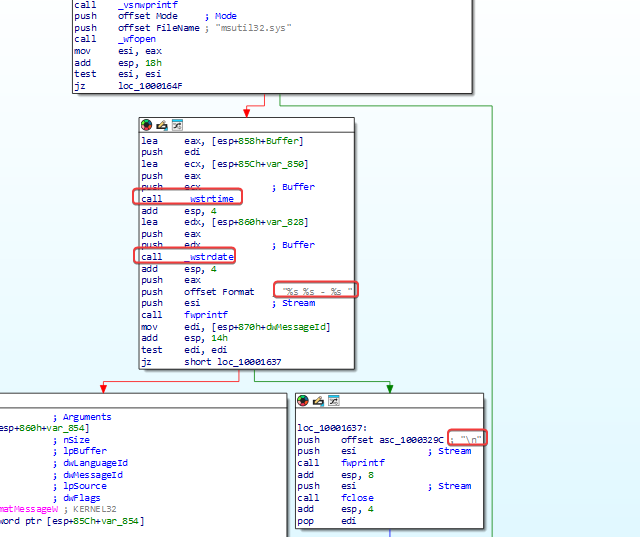Image resolution: width=640 pixels, height=537 pixels.
Task: Select the "msutil32.sys" string comment
Action: point(253,28)
